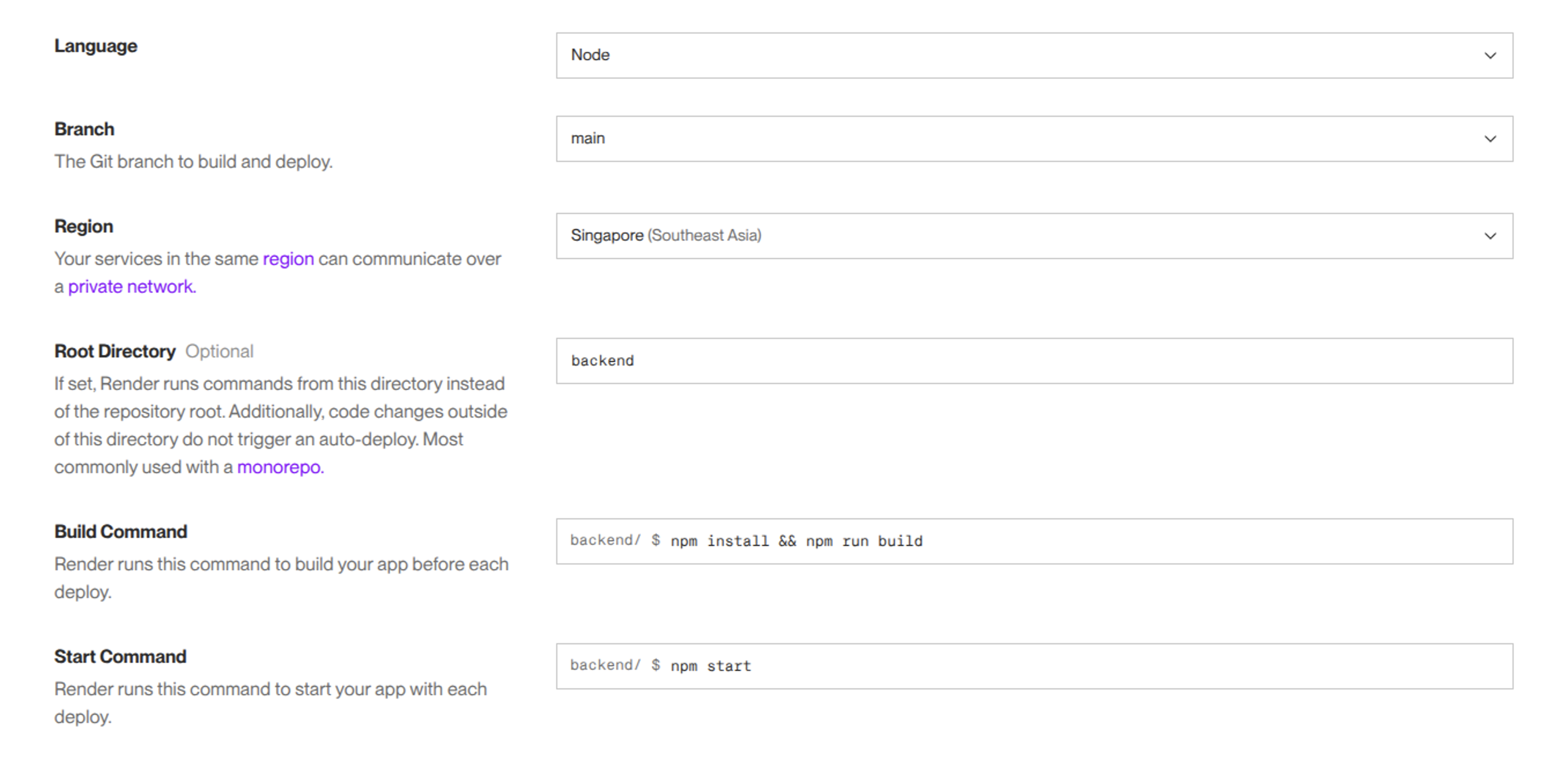
Task: Click the Start Command heading label
Action: (120, 656)
